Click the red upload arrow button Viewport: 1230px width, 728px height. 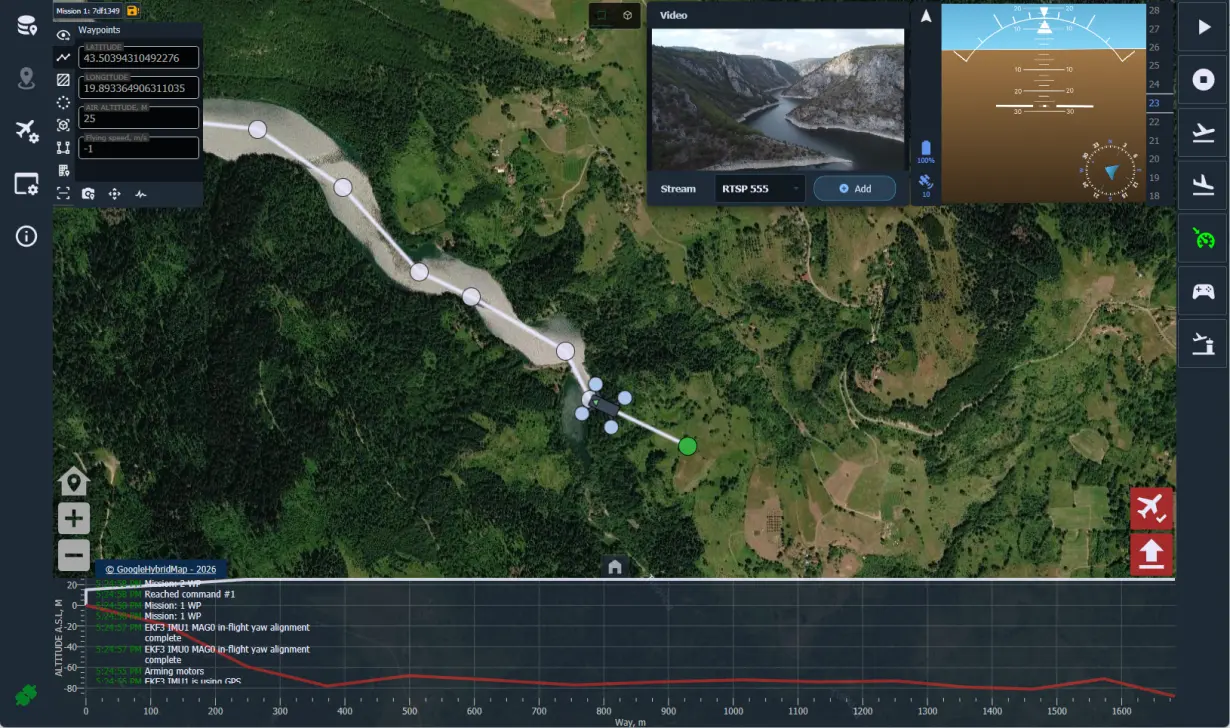tap(1151, 553)
